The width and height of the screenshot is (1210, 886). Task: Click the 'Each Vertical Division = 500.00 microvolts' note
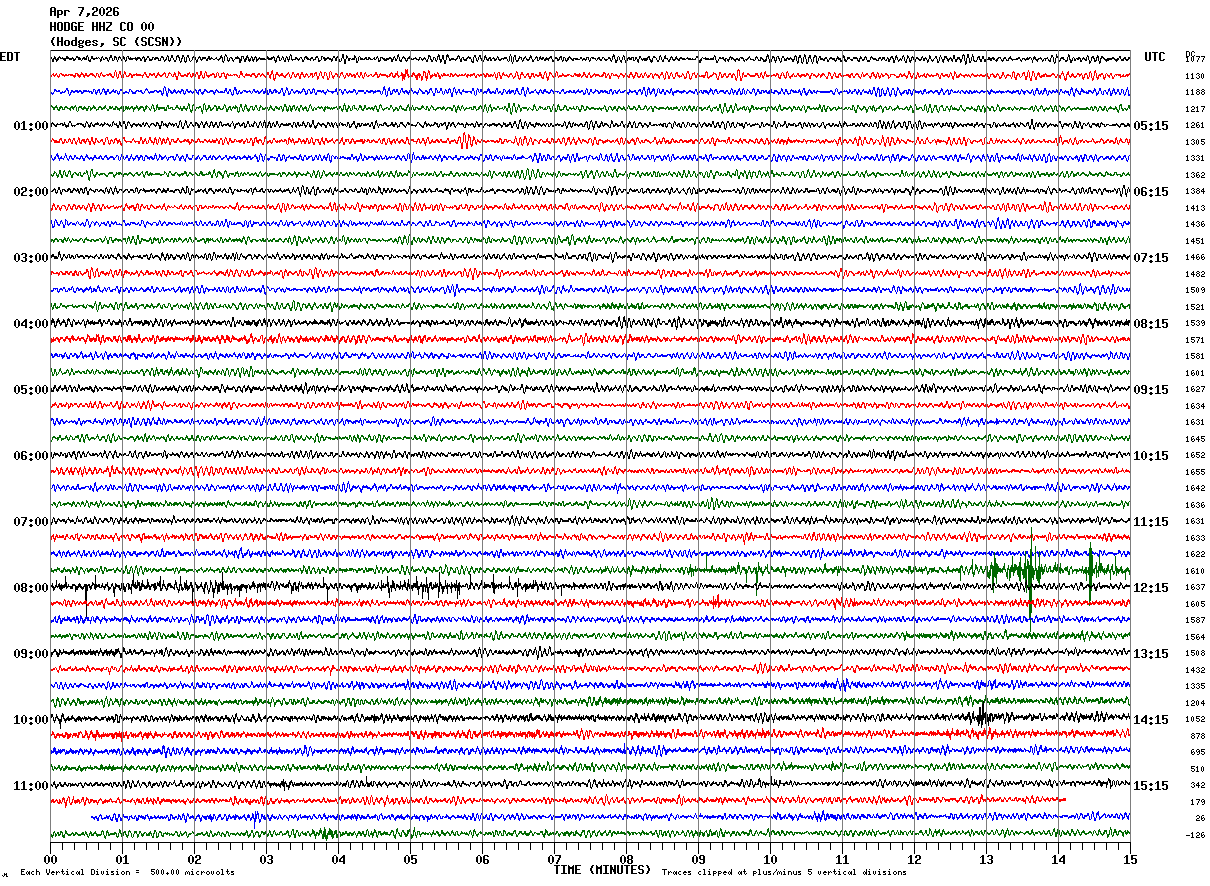(127, 873)
